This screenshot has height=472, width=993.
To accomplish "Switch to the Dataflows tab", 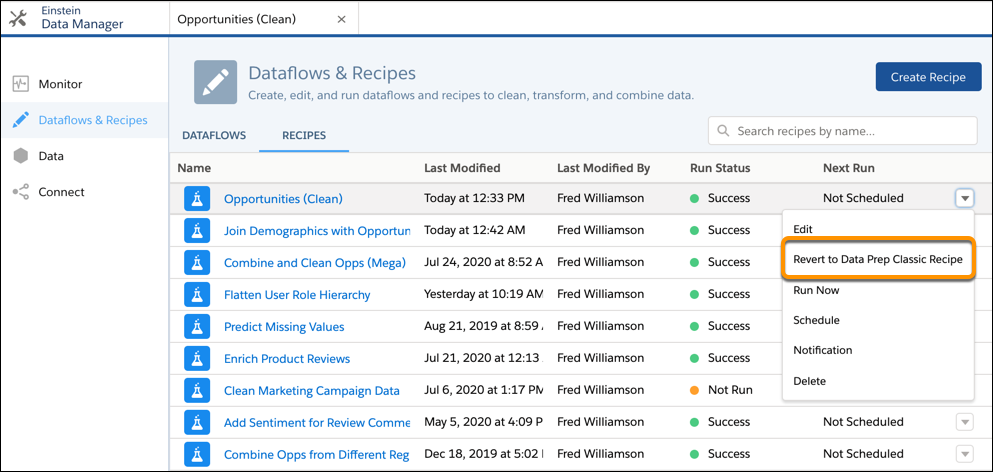I will pyautogui.click(x=214, y=135).
